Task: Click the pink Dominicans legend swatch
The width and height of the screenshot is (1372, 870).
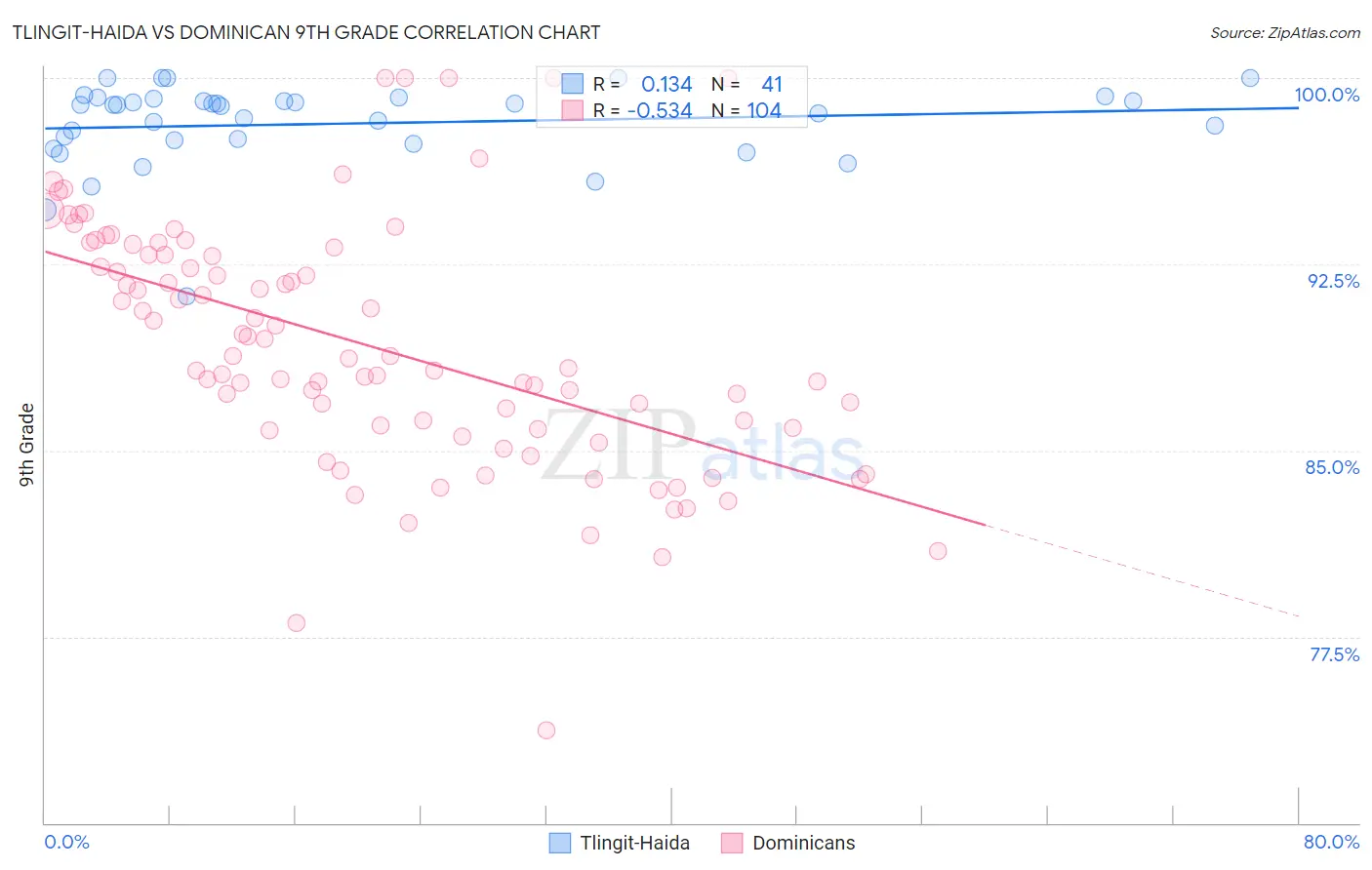Action: pyautogui.click(x=732, y=843)
